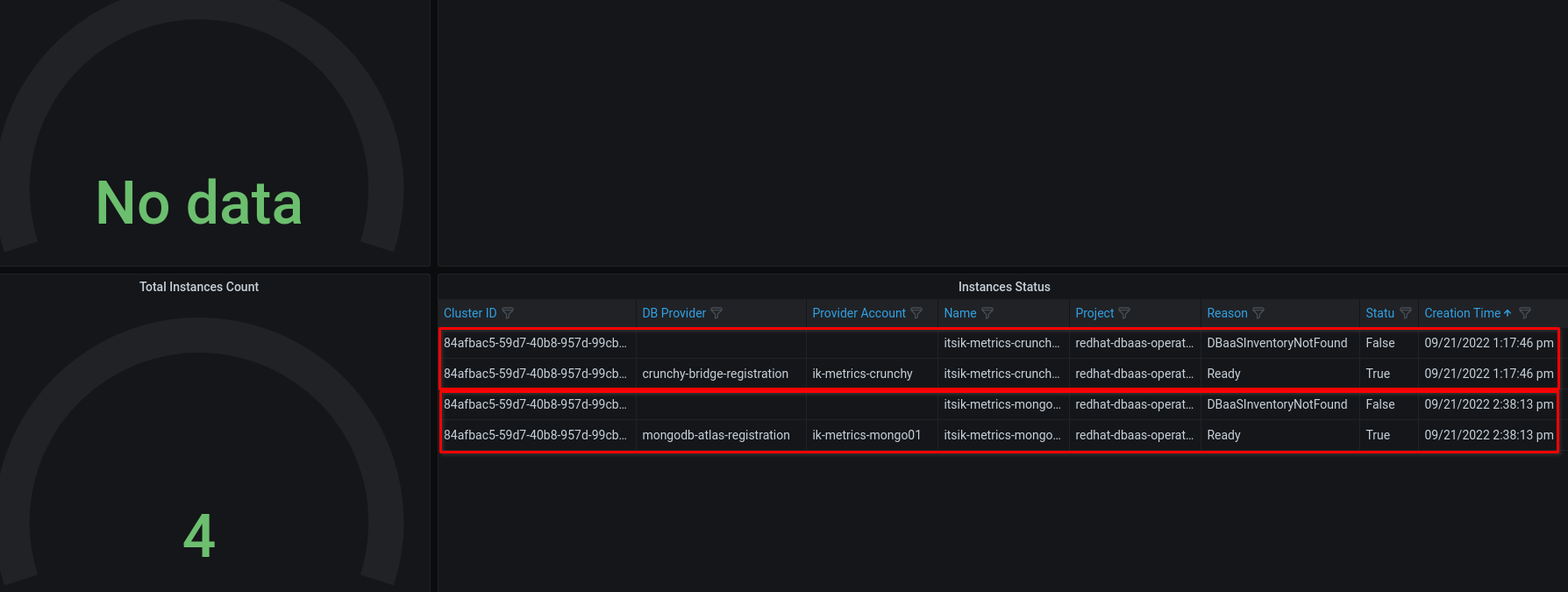Select the mongodb-atlas-registration cell

(x=716, y=435)
